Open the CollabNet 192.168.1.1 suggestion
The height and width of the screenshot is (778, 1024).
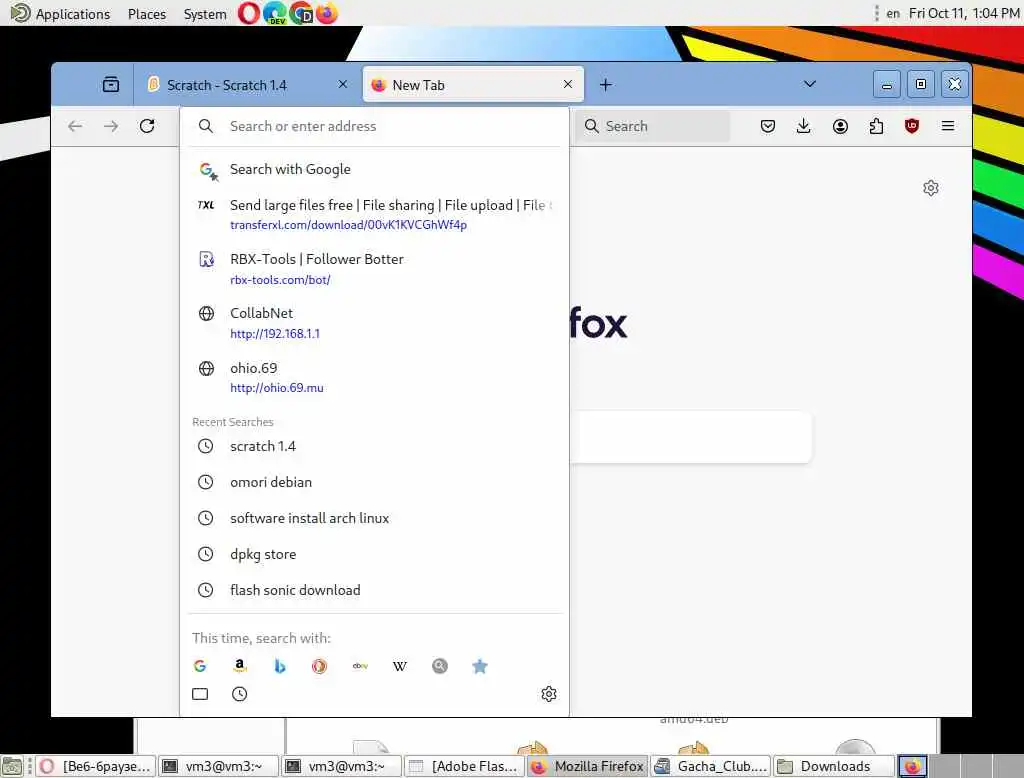(374, 323)
